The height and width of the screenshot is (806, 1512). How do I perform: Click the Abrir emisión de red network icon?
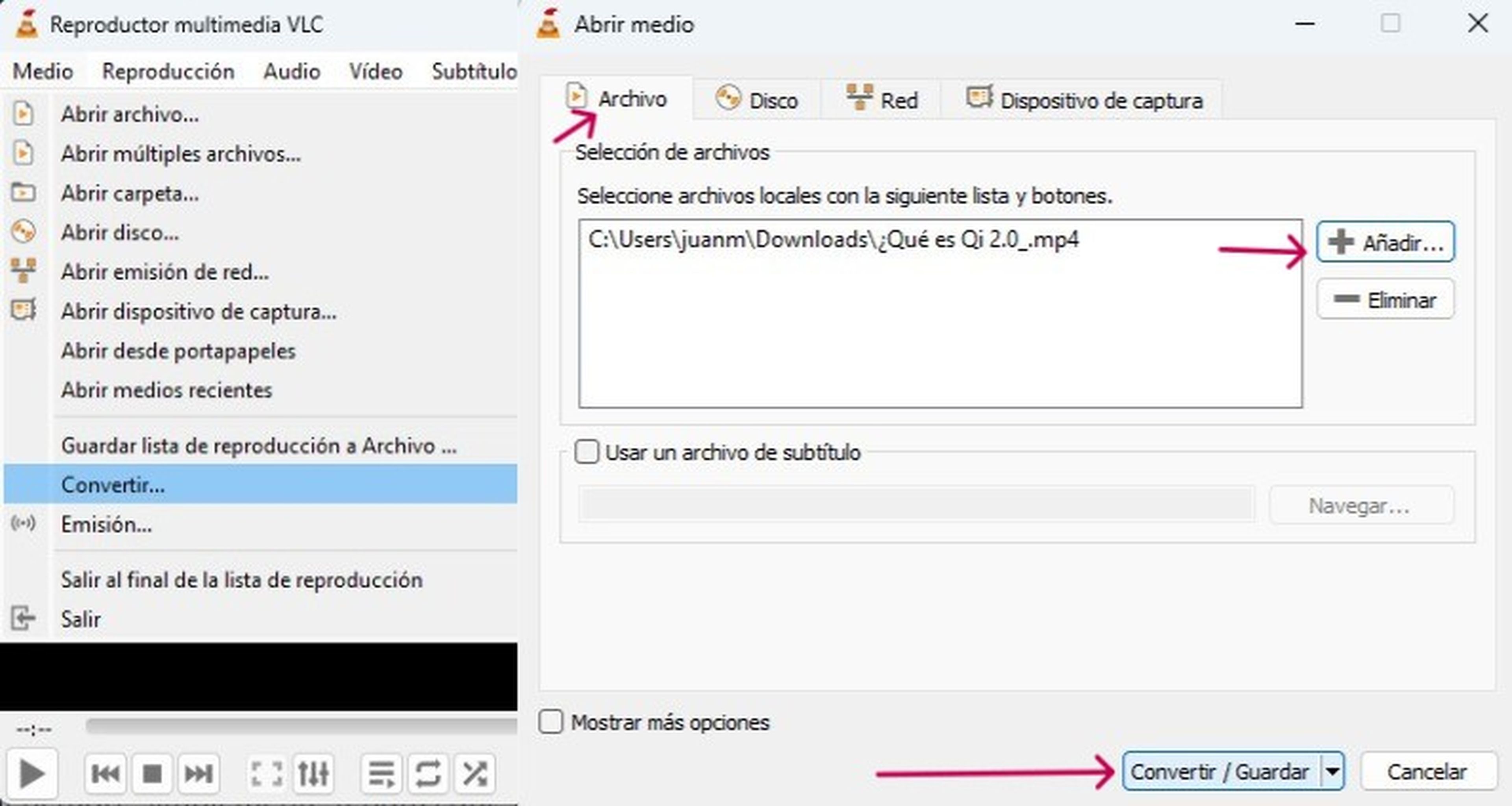coord(23,271)
